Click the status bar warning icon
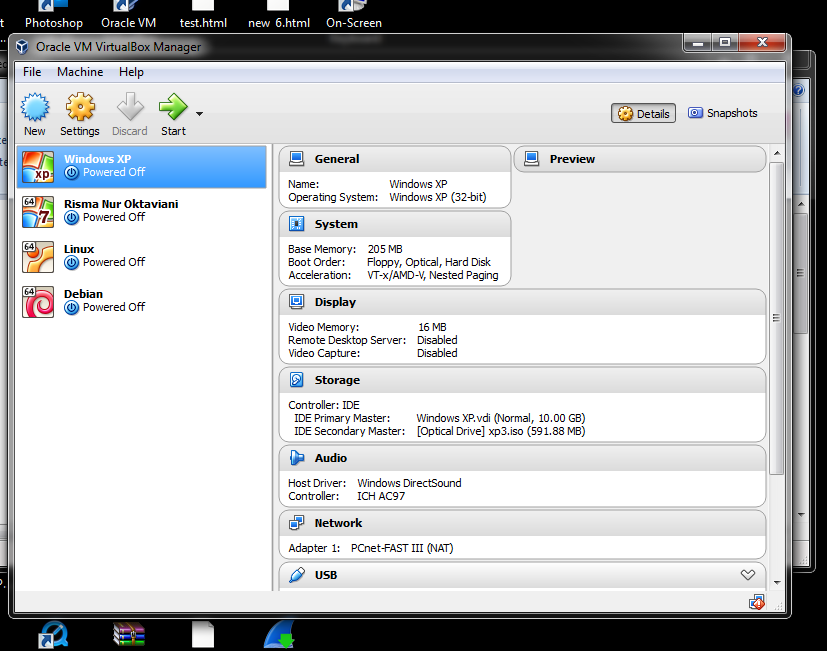Screen dimensions: 827x651 [x=757, y=601]
